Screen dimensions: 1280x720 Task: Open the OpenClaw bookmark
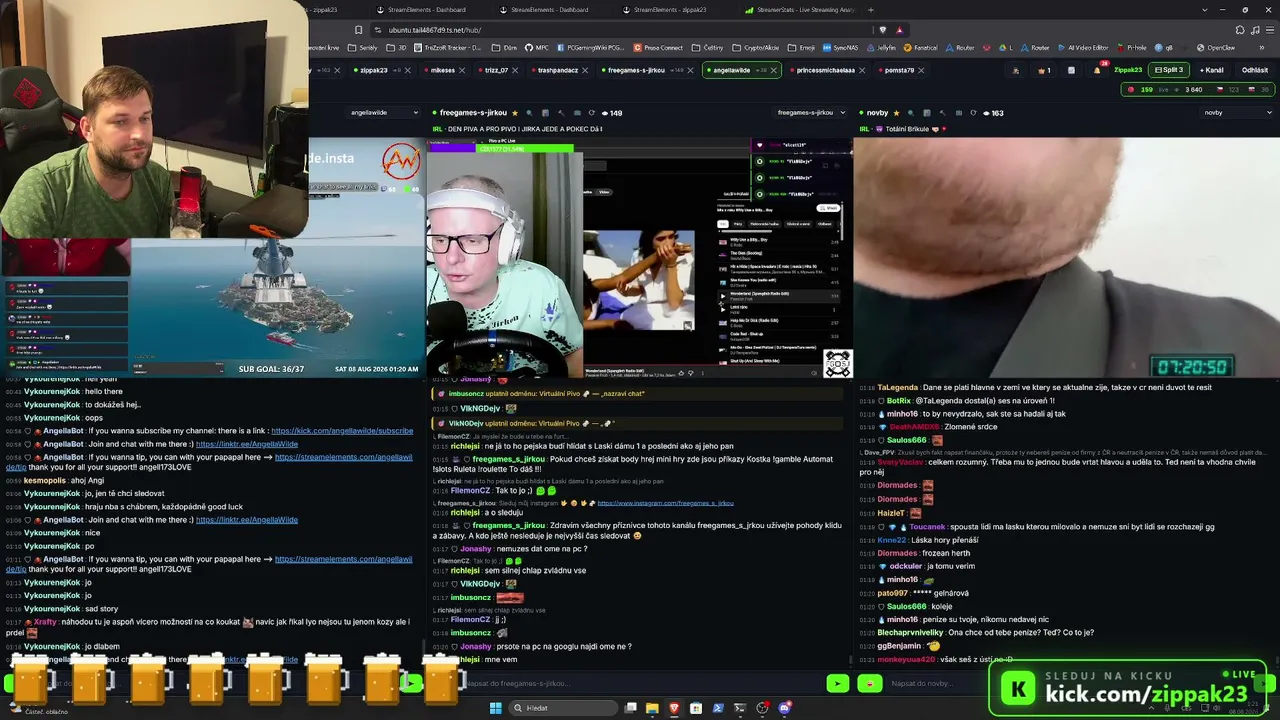[x=1215, y=48]
